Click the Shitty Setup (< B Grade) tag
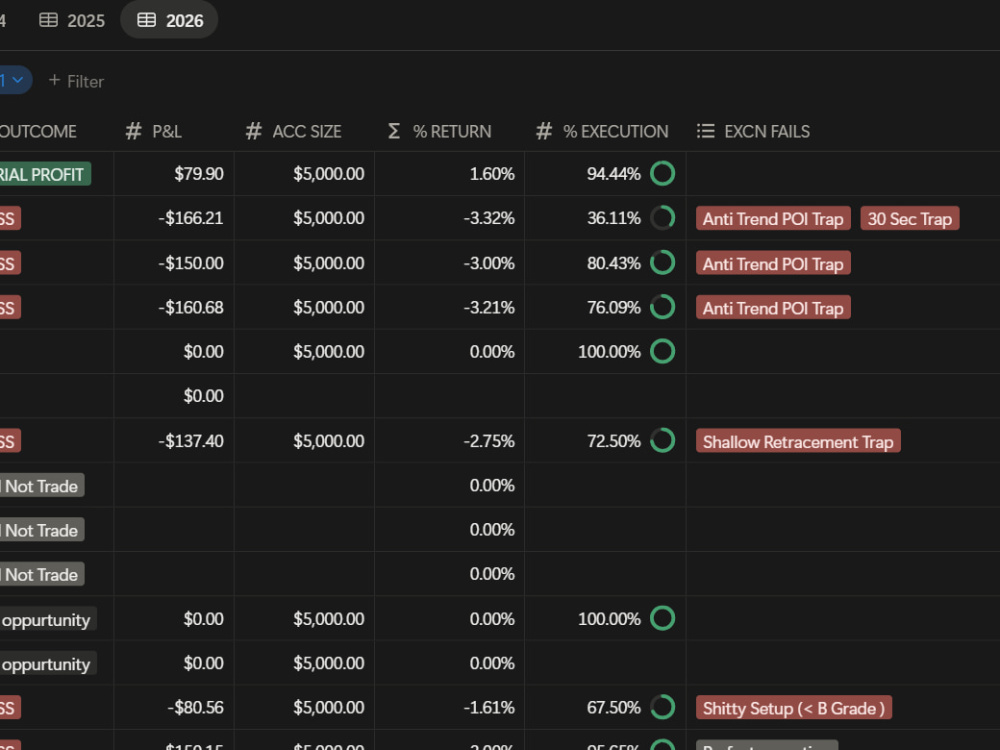The image size is (1000, 750). 794,708
